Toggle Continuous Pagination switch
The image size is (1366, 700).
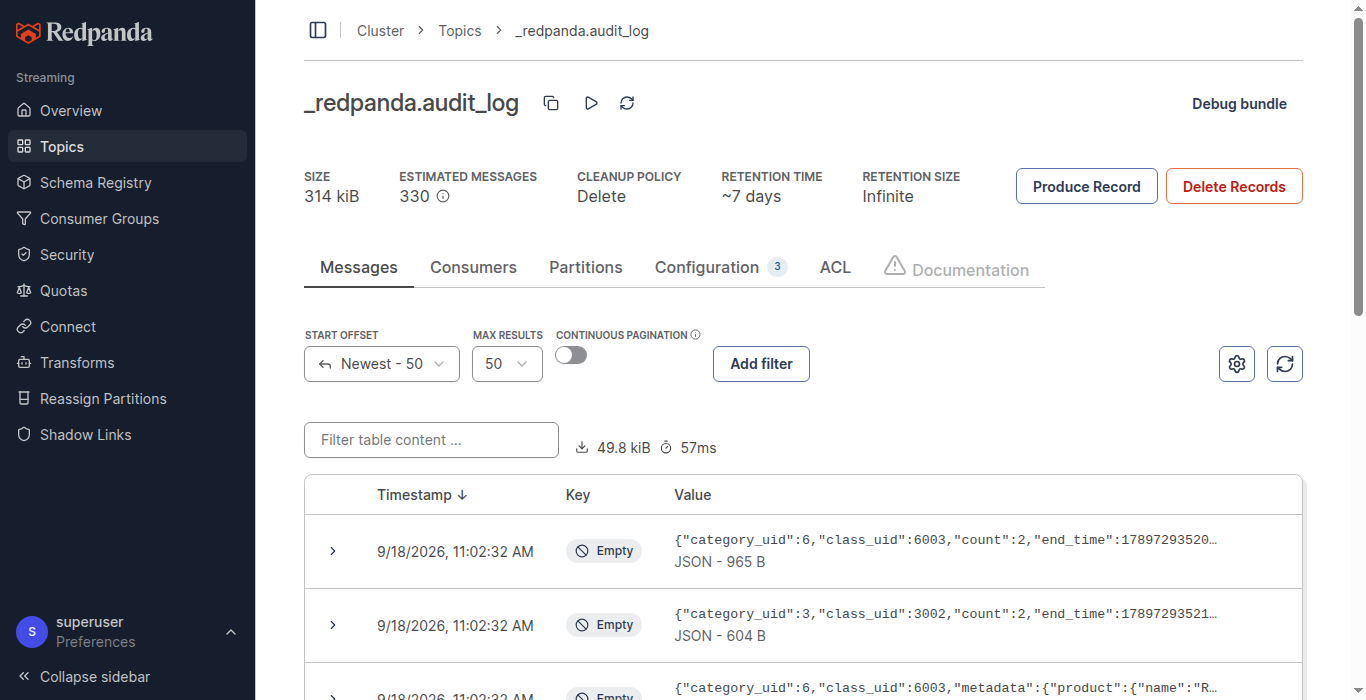[571, 355]
